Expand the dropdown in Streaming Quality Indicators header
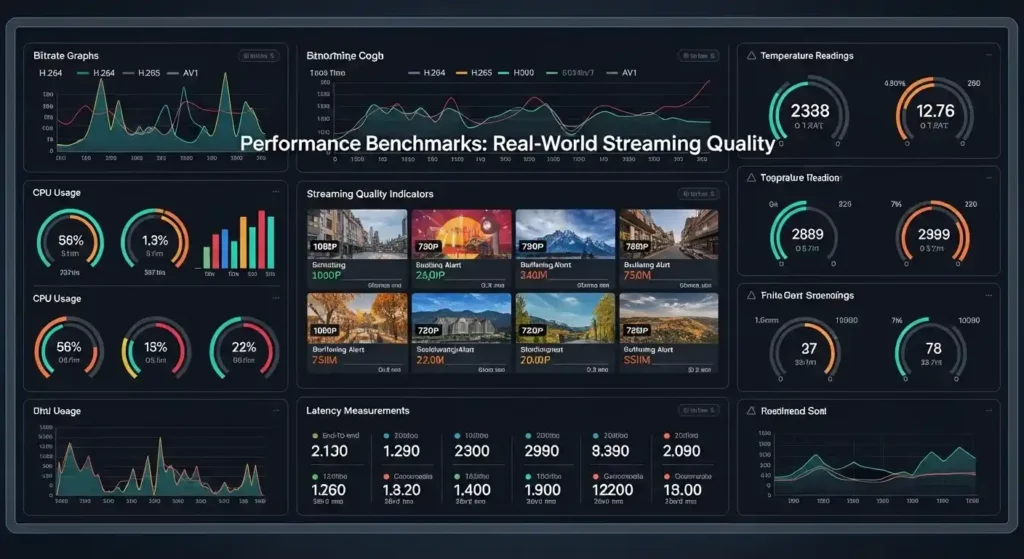 [x=698, y=194]
